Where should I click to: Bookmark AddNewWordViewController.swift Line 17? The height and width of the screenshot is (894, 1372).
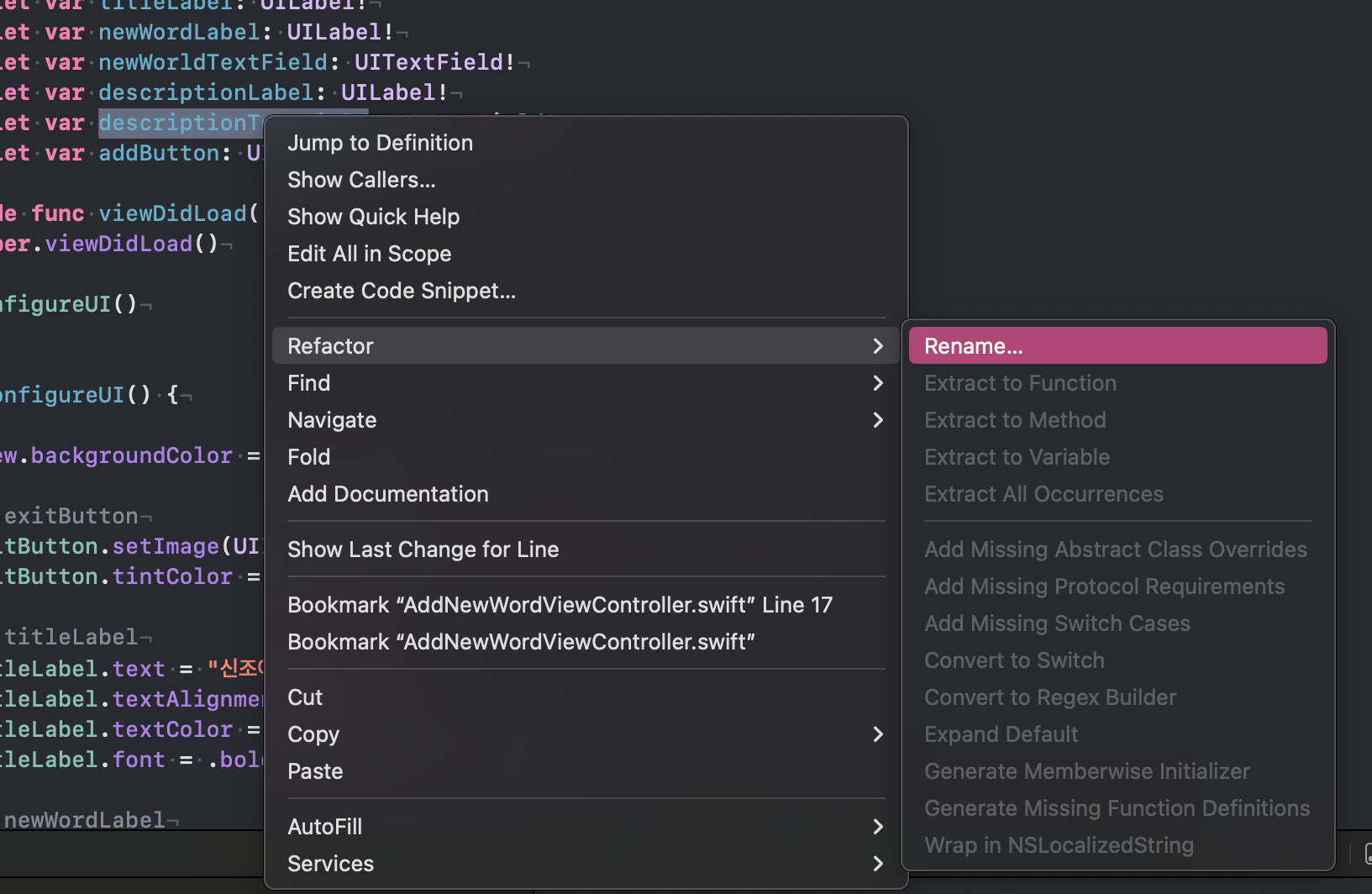pos(560,605)
